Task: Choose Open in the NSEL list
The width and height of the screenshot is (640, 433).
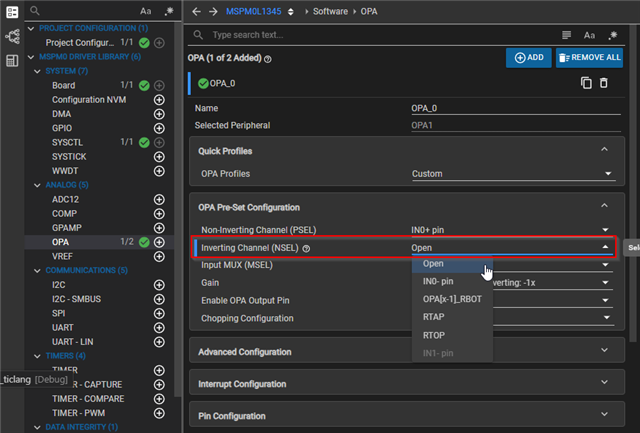Action: [452, 264]
